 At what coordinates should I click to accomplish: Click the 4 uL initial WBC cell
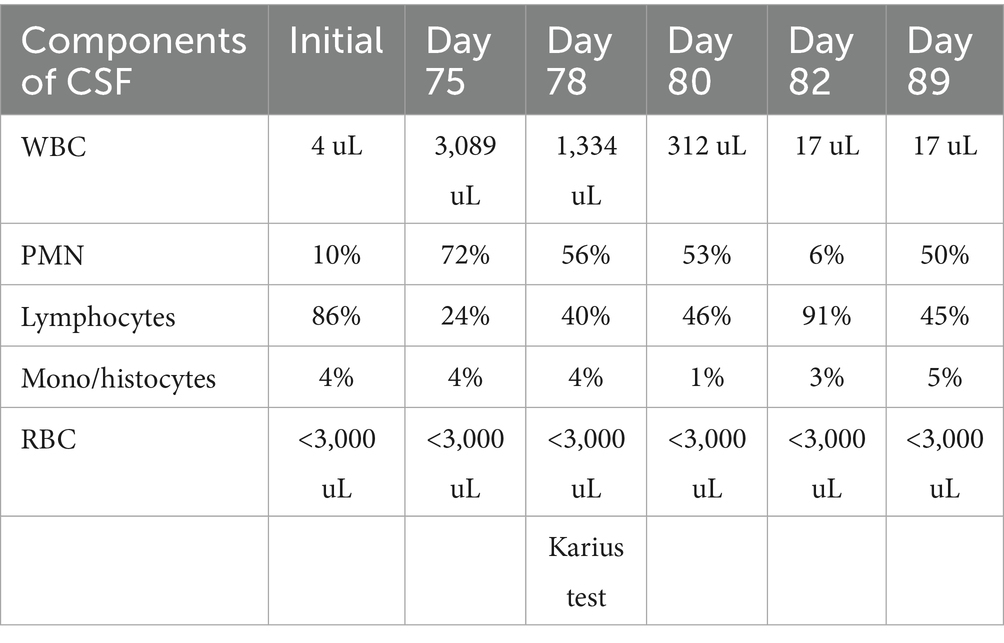point(337,147)
